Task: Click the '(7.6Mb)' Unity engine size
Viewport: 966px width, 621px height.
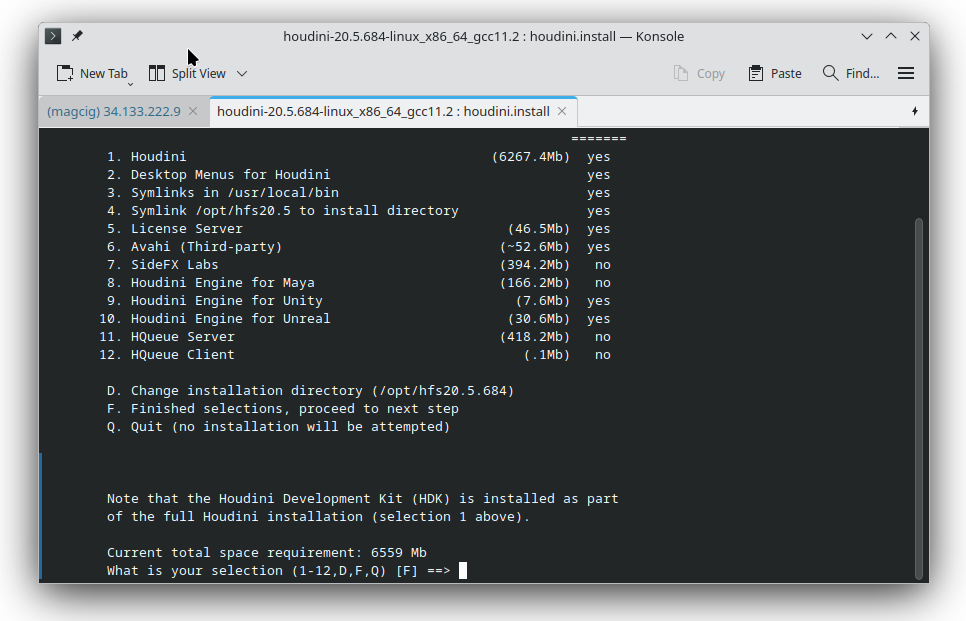Action: click(x=543, y=301)
